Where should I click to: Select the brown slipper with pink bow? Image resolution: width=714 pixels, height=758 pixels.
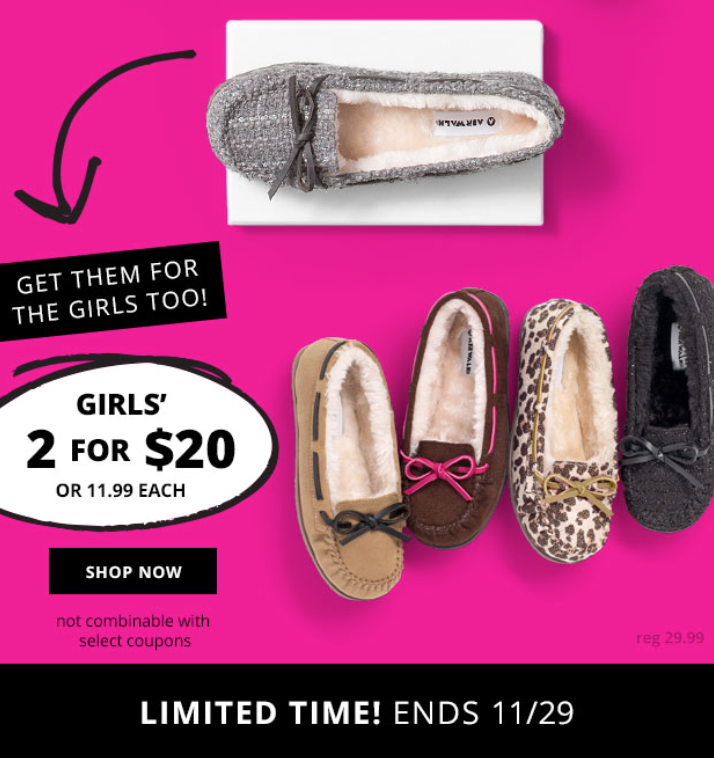[x=454, y=417]
